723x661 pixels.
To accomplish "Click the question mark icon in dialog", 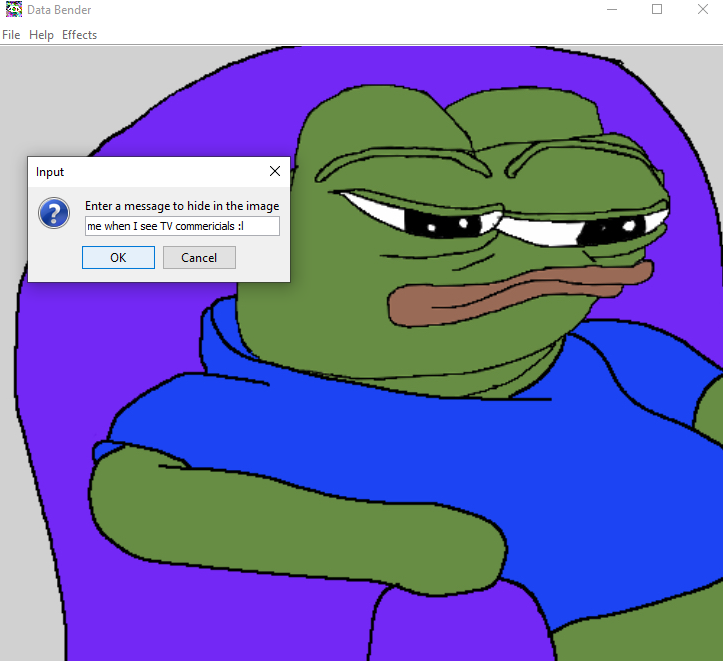I will tap(54, 213).
